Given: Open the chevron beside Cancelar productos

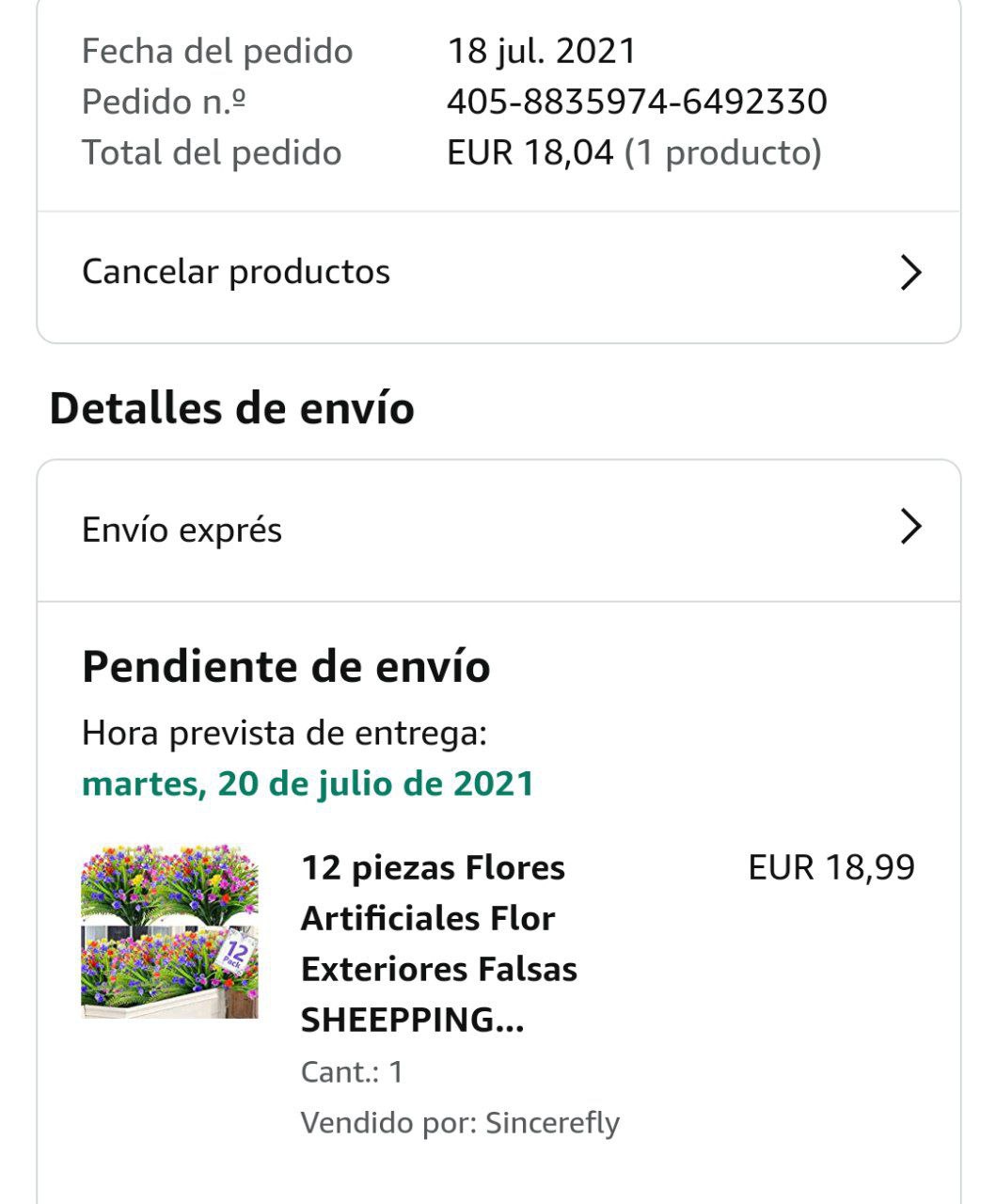Looking at the screenshot, I should [x=910, y=273].
